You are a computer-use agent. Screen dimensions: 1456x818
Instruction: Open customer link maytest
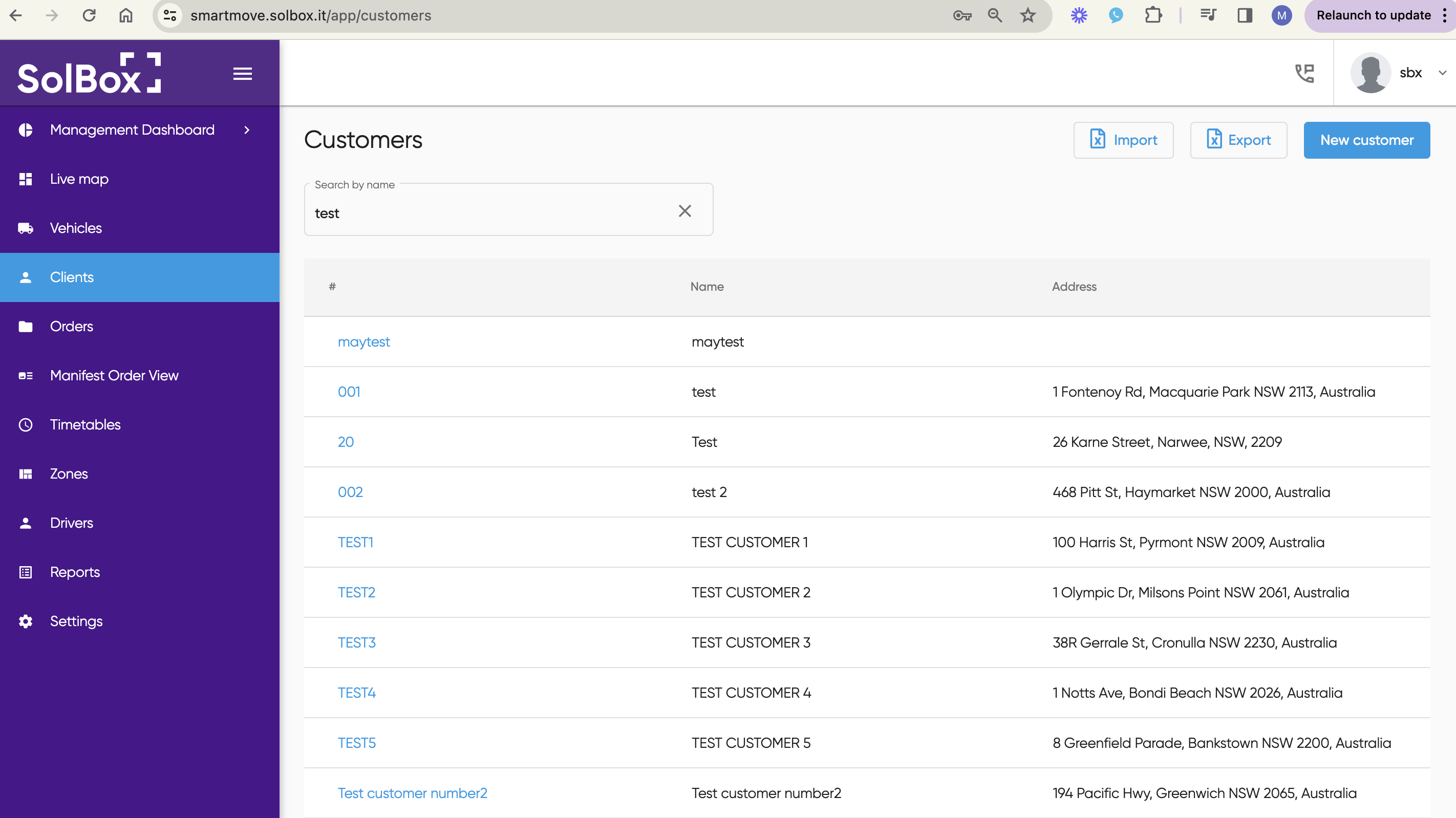tap(363, 342)
